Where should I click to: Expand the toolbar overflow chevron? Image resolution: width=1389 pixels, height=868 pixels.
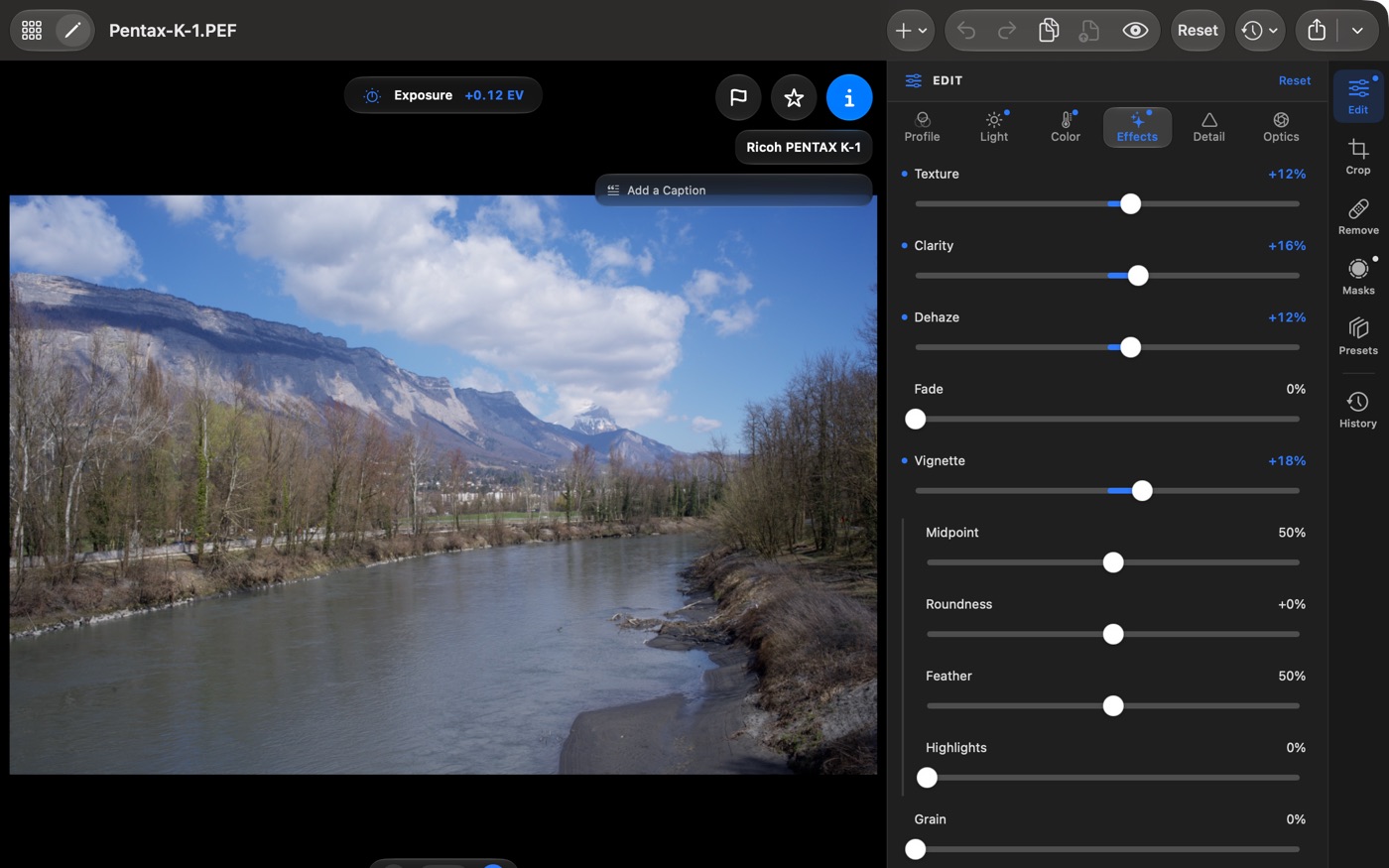(1357, 31)
